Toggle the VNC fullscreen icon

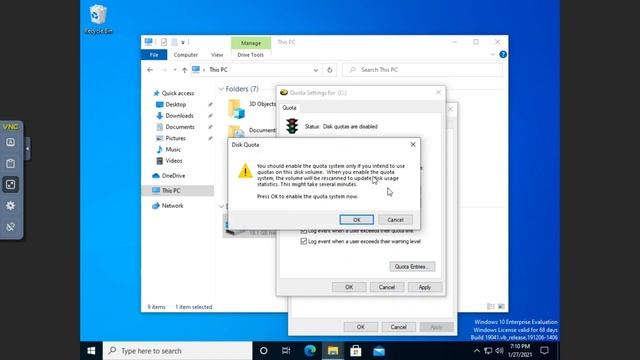click(11, 184)
